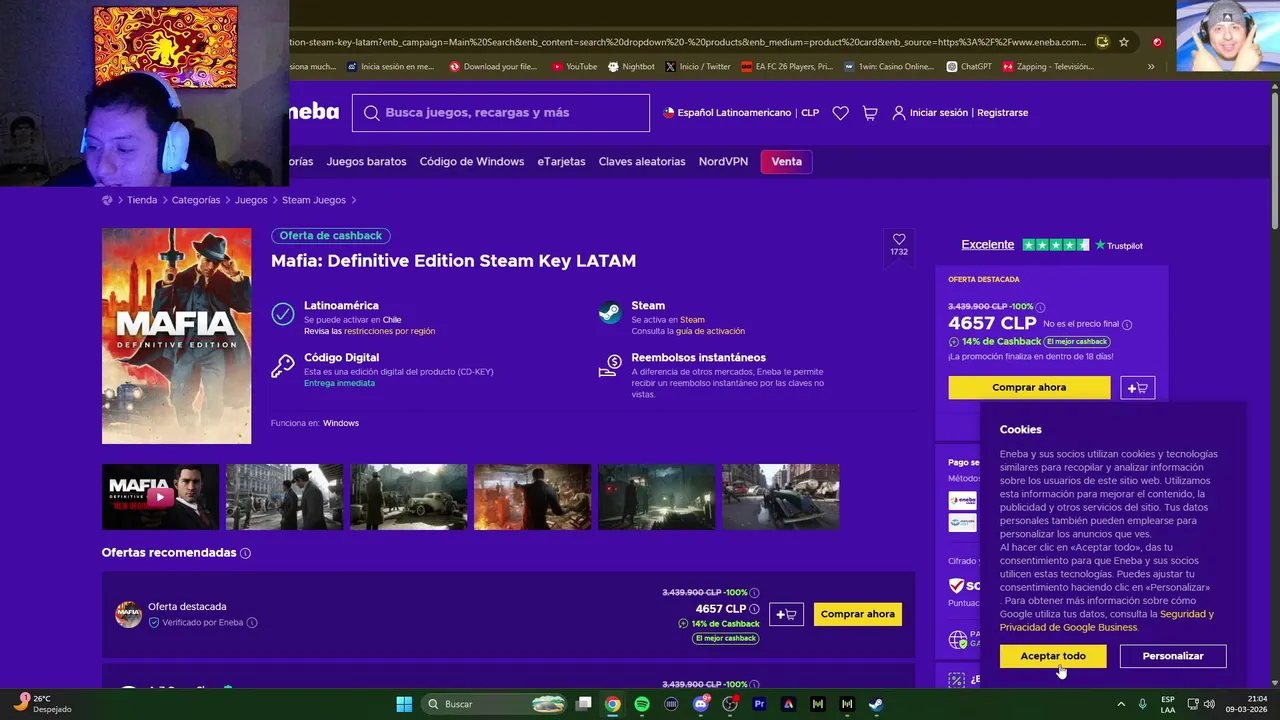Go to Tienda breadcrumb
The height and width of the screenshot is (720, 1280).
pyautogui.click(x=142, y=200)
